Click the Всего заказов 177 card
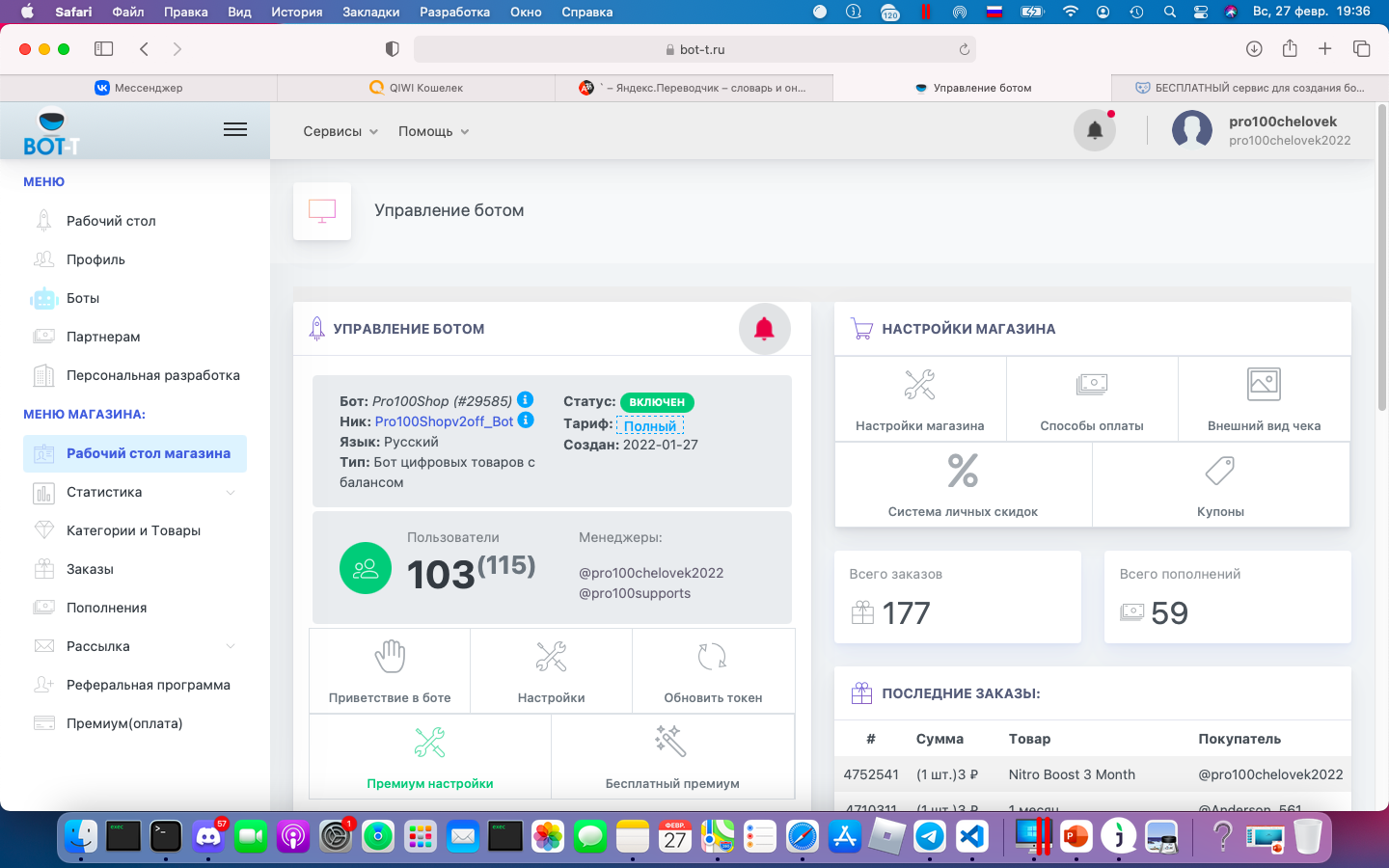Image resolution: width=1389 pixels, height=868 pixels. tap(958, 597)
